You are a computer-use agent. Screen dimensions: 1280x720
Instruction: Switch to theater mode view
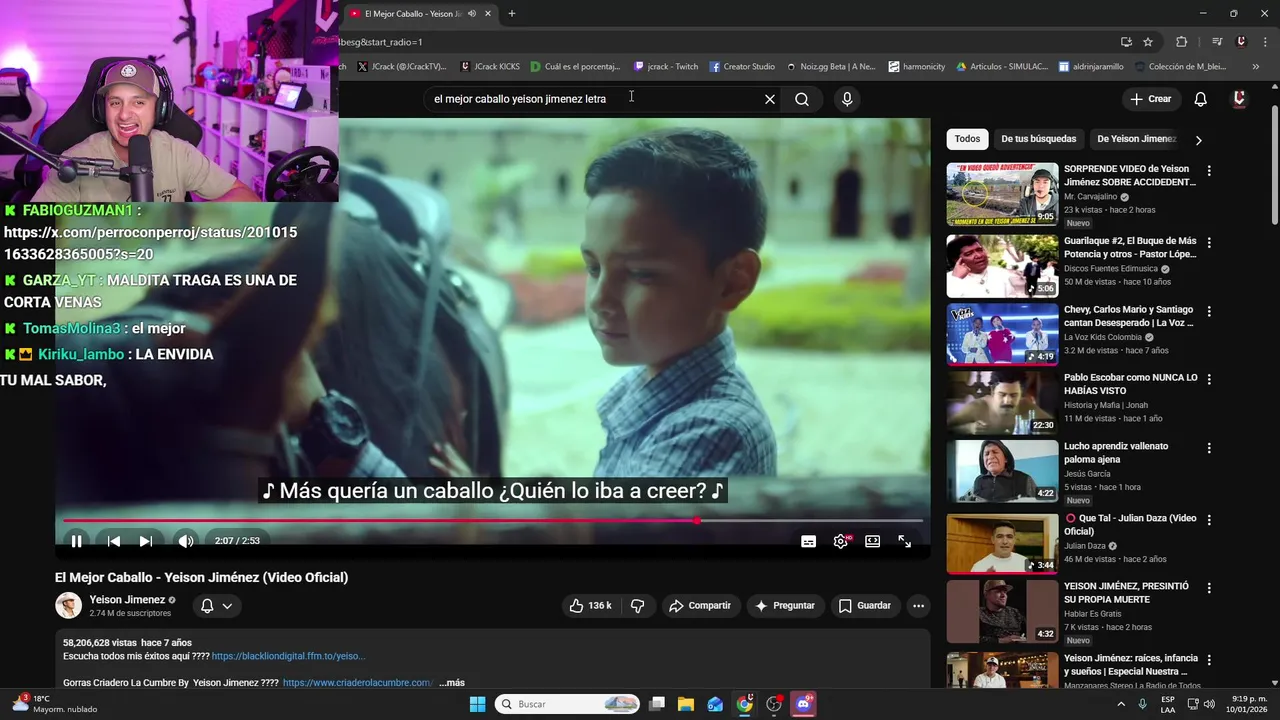[873, 541]
